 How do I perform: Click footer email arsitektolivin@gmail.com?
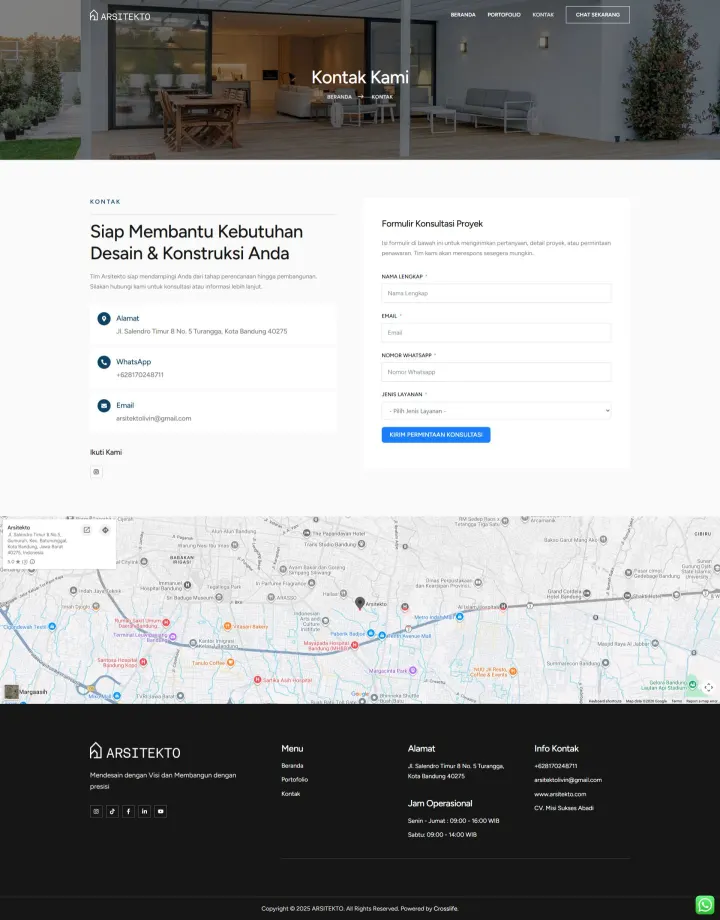pos(568,780)
